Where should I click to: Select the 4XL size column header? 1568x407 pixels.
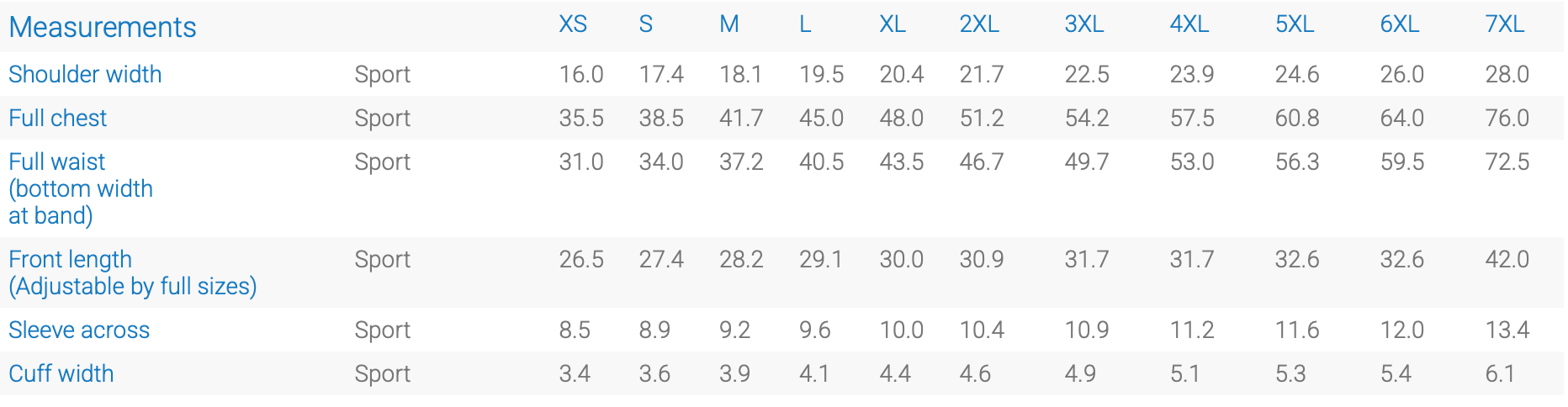click(1189, 24)
